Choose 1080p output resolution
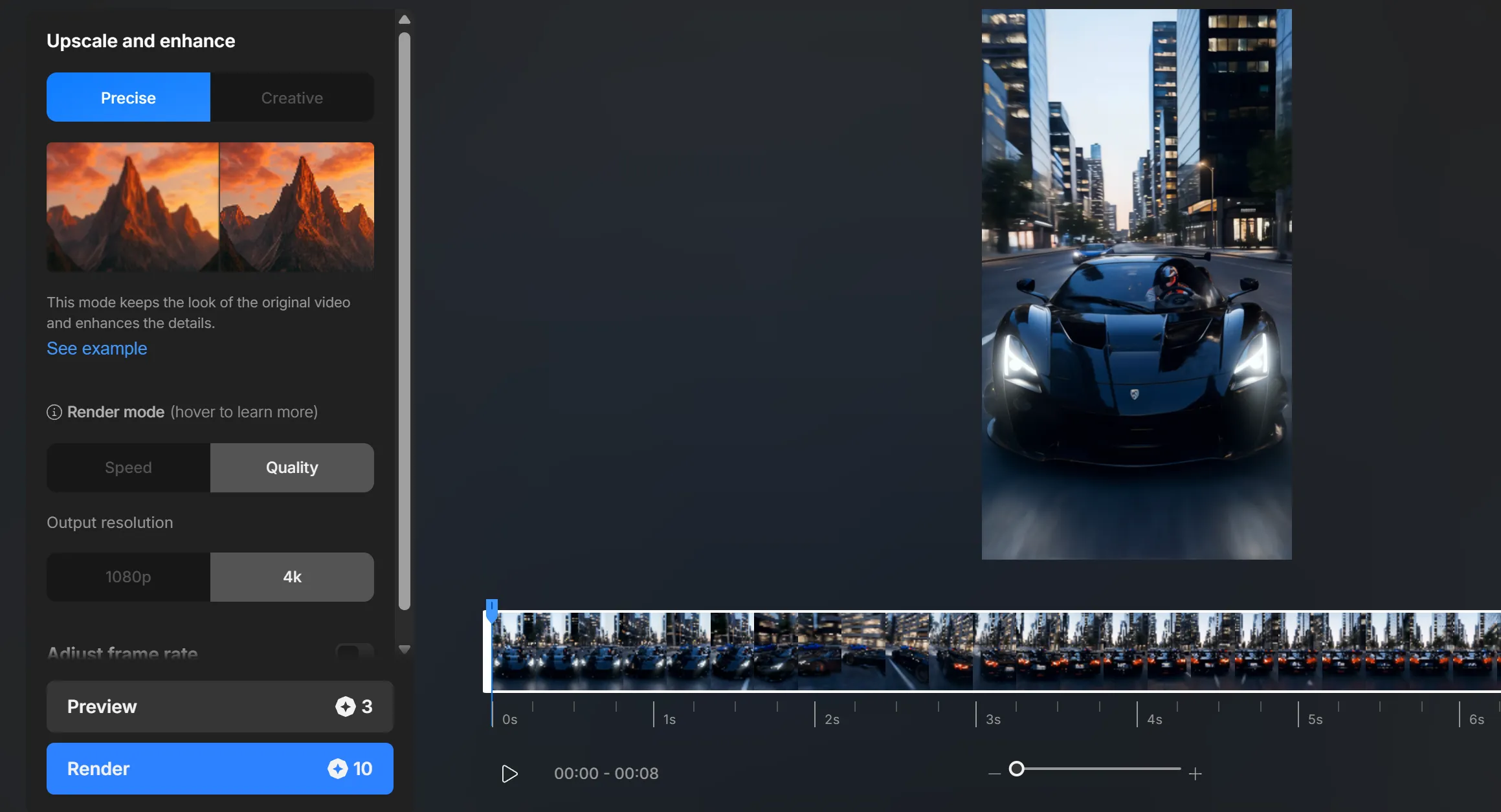The width and height of the screenshot is (1501, 812). pyautogui.click(x=128, y=577)
